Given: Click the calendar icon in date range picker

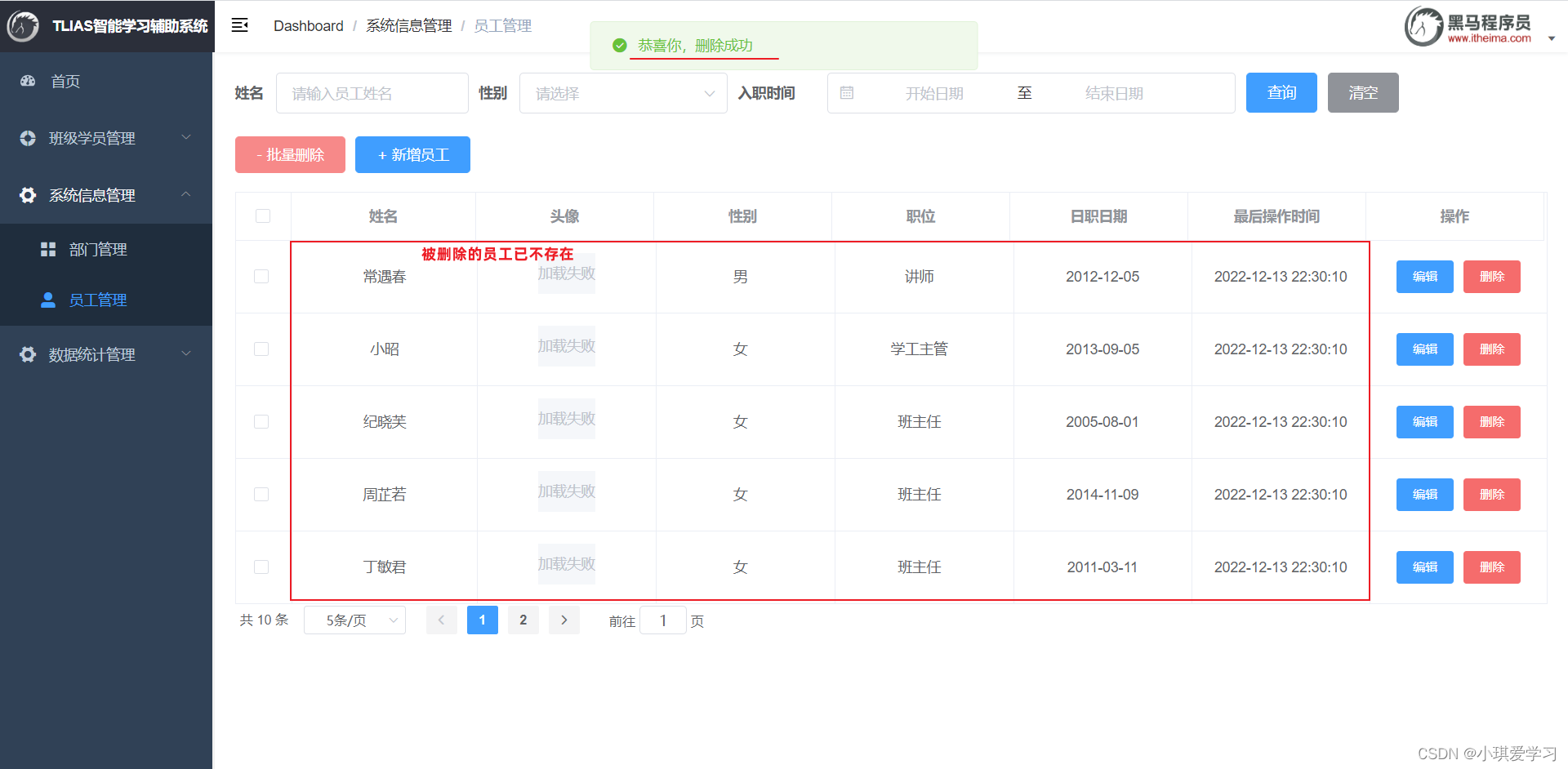Looking at the screenshot, I should coord(847,93).
